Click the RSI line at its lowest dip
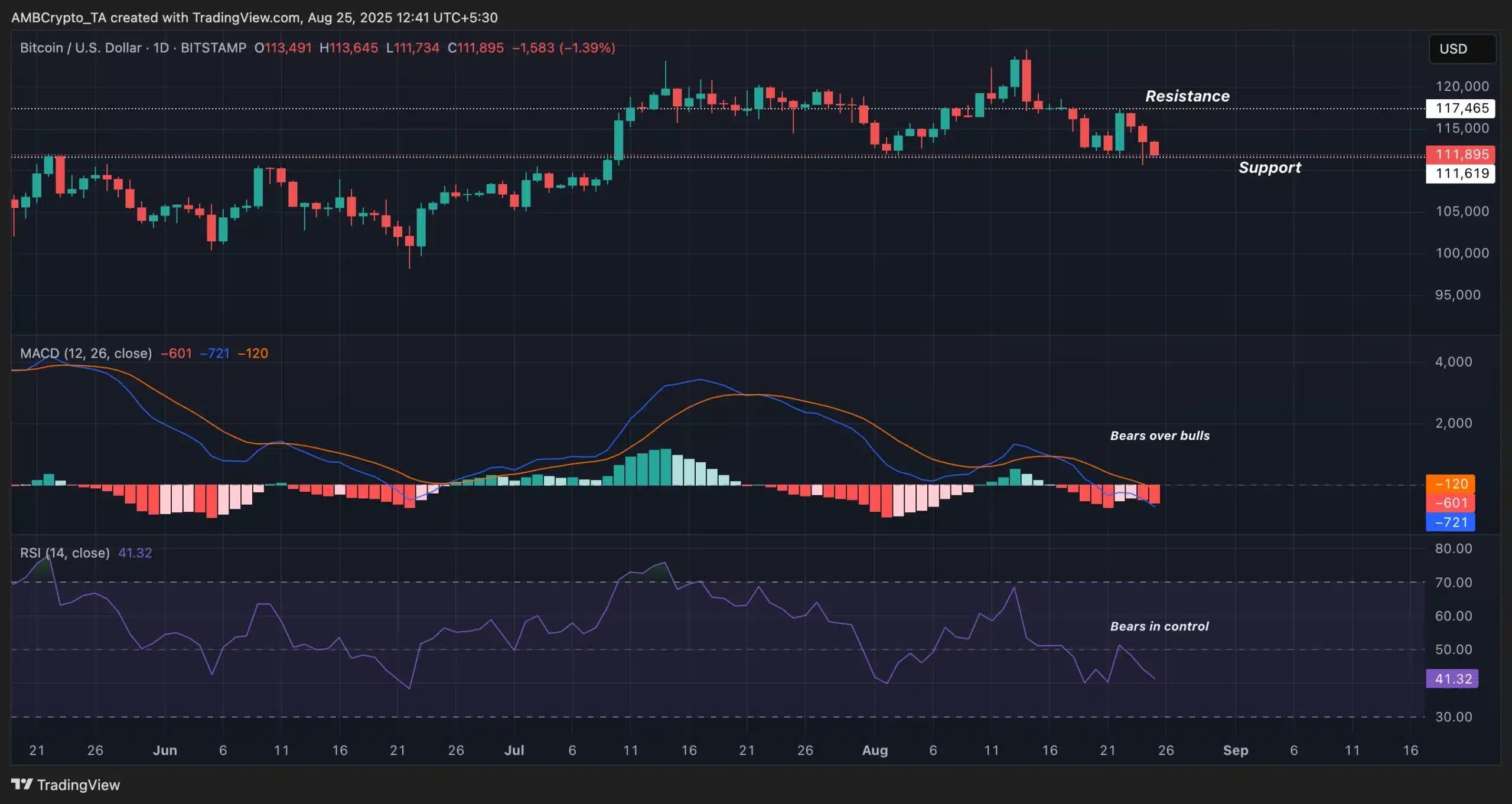 (408, 688)
